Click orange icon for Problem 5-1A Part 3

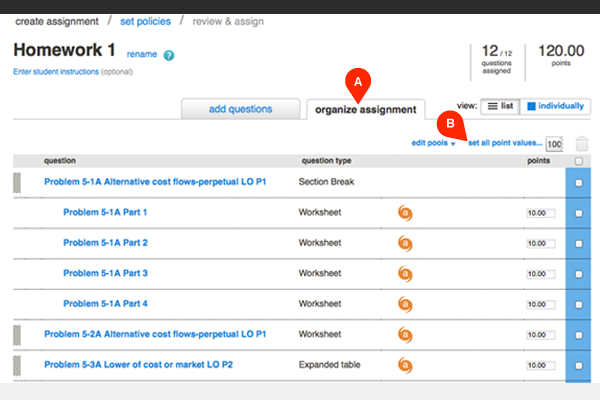(x=405, y=273)
